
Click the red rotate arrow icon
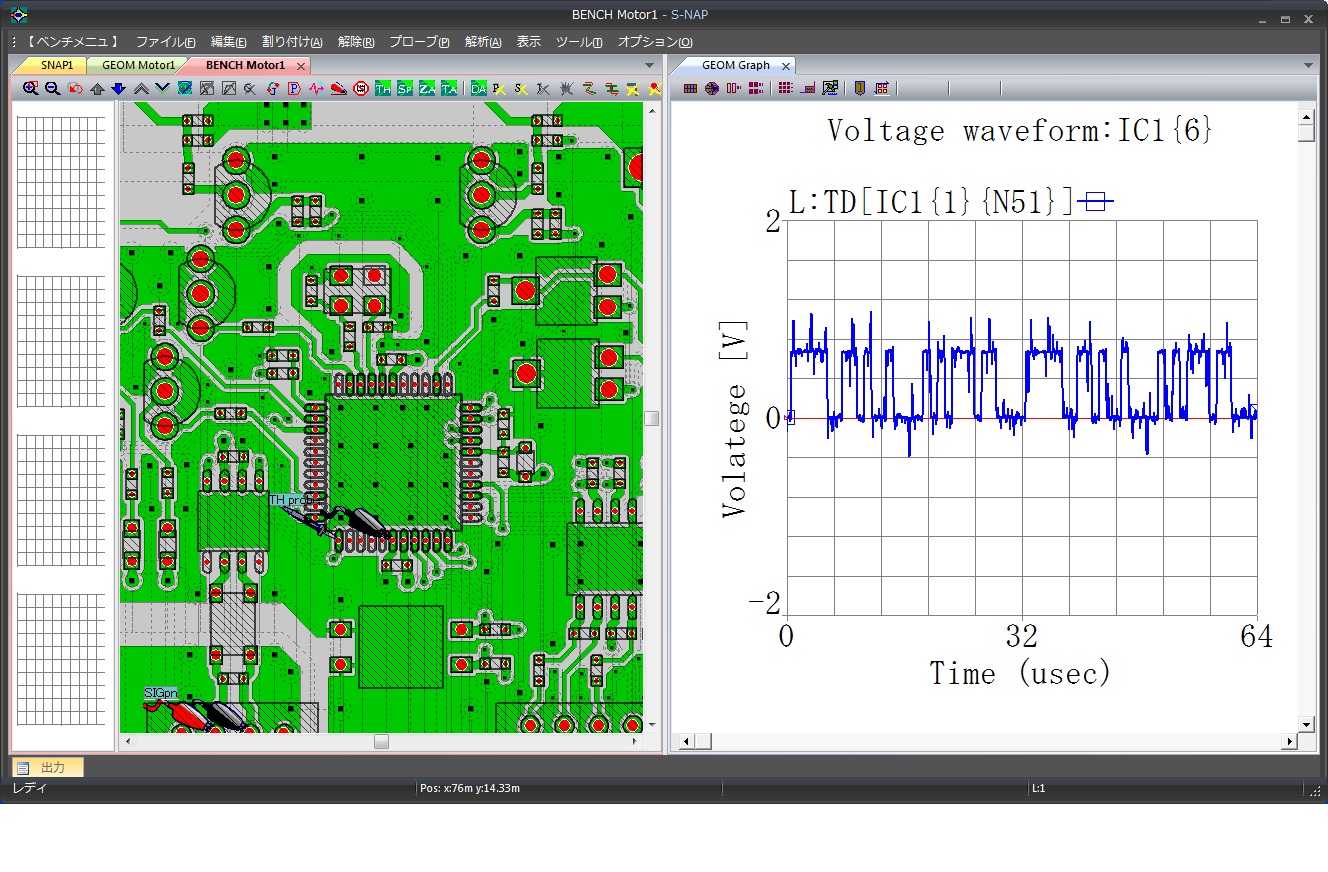(x=272, y=88)
